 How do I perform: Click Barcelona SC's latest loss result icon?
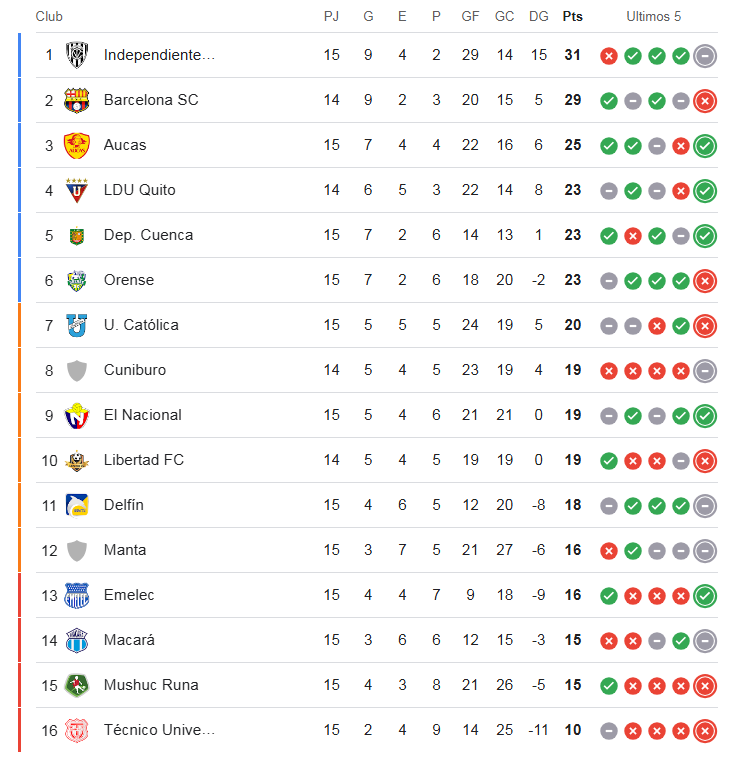[705, 101]
